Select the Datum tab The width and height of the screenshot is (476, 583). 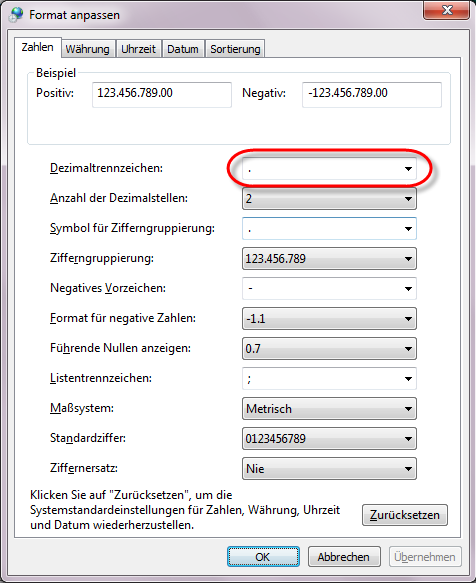(x=183, y=49)
